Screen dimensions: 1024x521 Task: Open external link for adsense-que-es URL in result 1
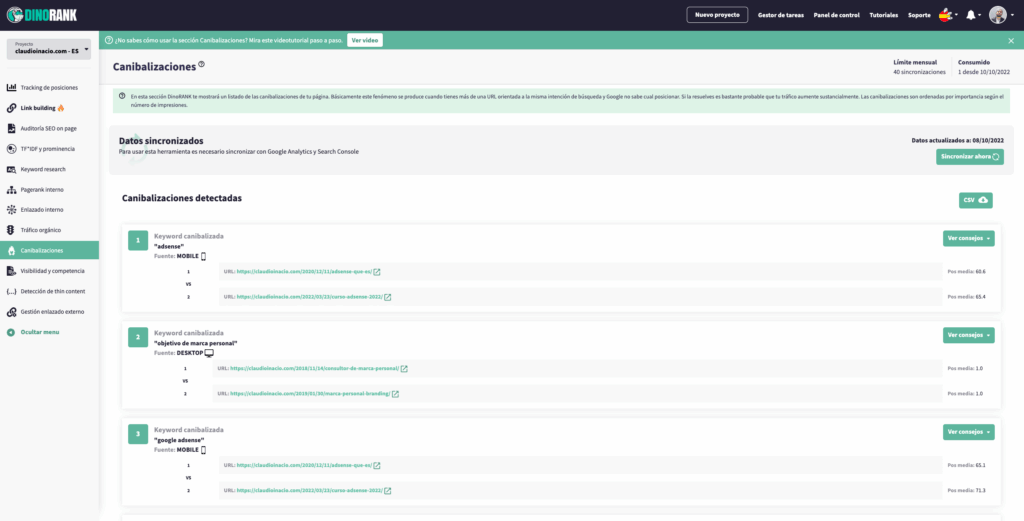(x=377, y=271)
